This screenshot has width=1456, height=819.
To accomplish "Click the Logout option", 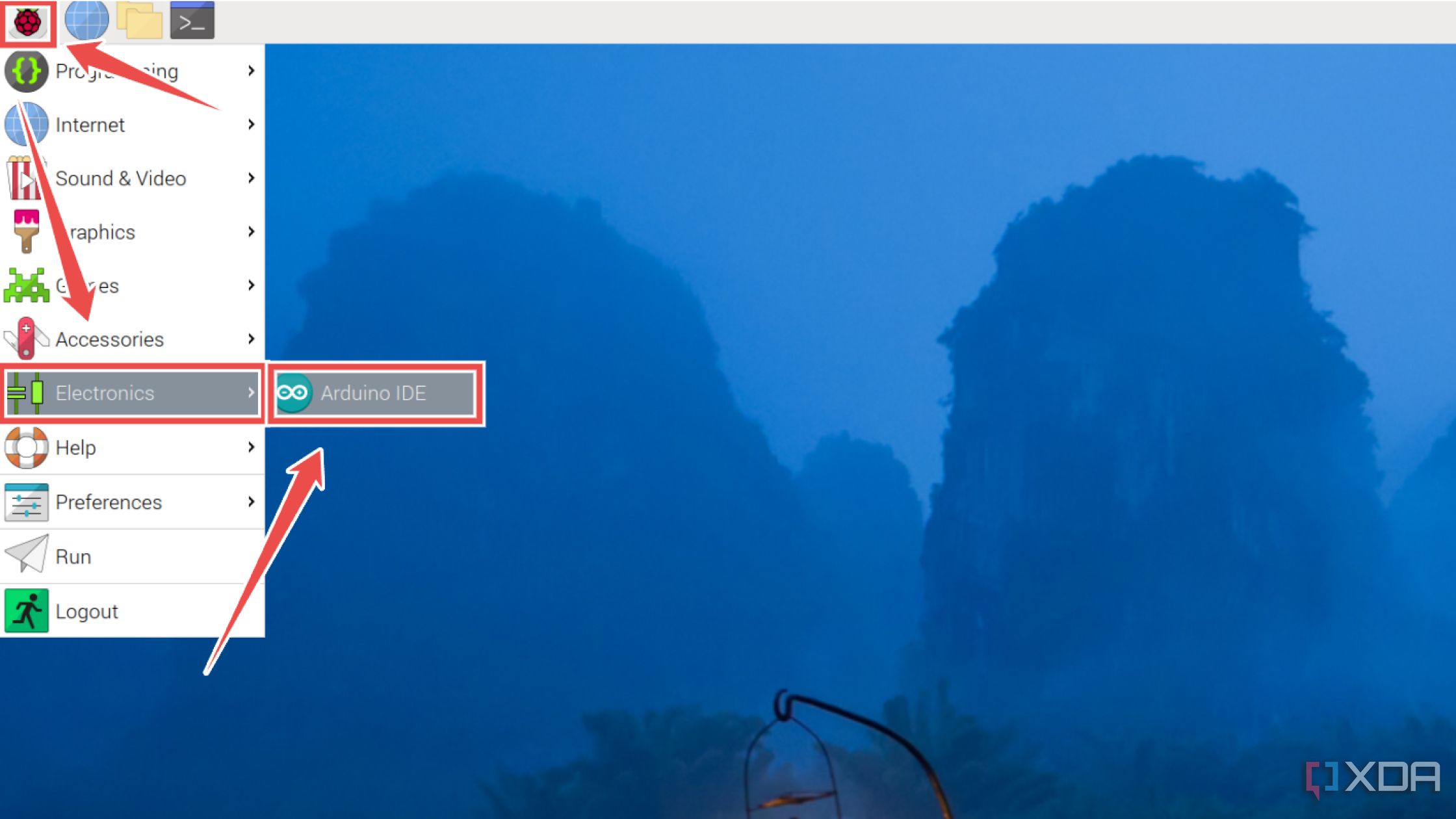I will (x=133, y=610).
